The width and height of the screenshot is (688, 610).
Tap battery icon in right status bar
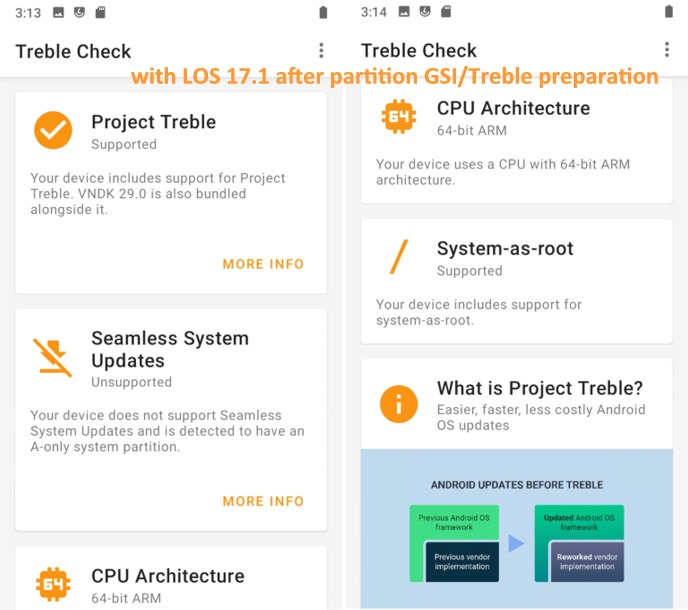click(669, 11)
